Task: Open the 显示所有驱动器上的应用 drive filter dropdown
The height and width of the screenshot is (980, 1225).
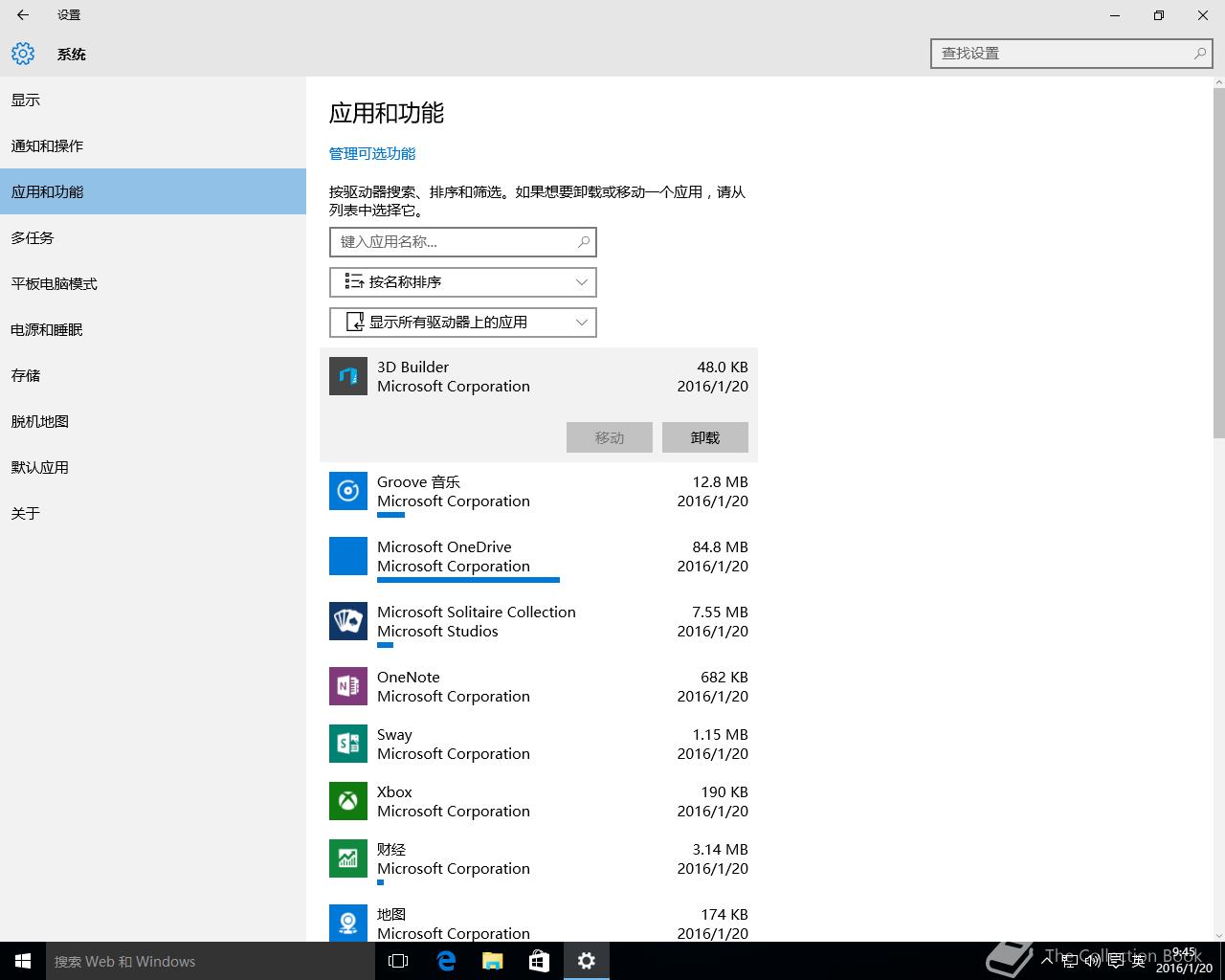Action: point(463,323)
